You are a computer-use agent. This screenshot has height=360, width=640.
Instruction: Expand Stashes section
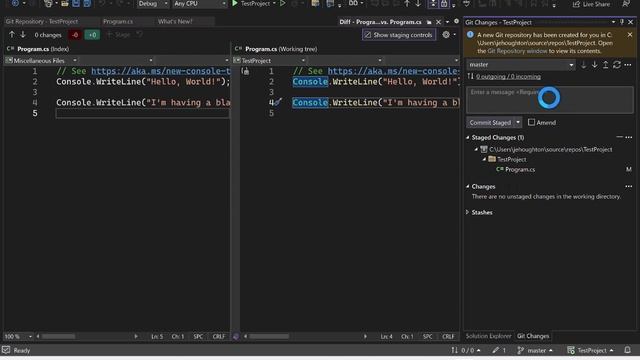tap(468, 212)
